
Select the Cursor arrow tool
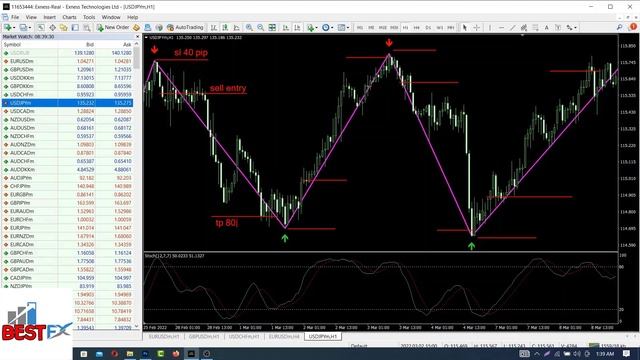(464, 27)
